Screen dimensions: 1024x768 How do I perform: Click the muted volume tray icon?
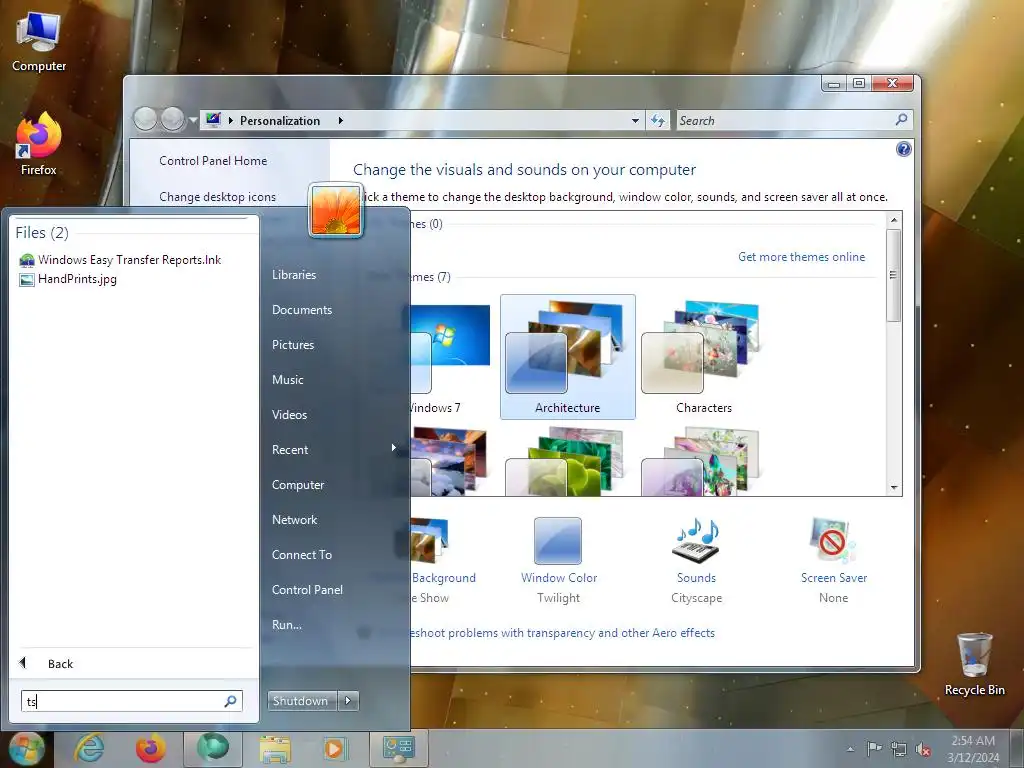pyautogui.click(x=923, y=749)
